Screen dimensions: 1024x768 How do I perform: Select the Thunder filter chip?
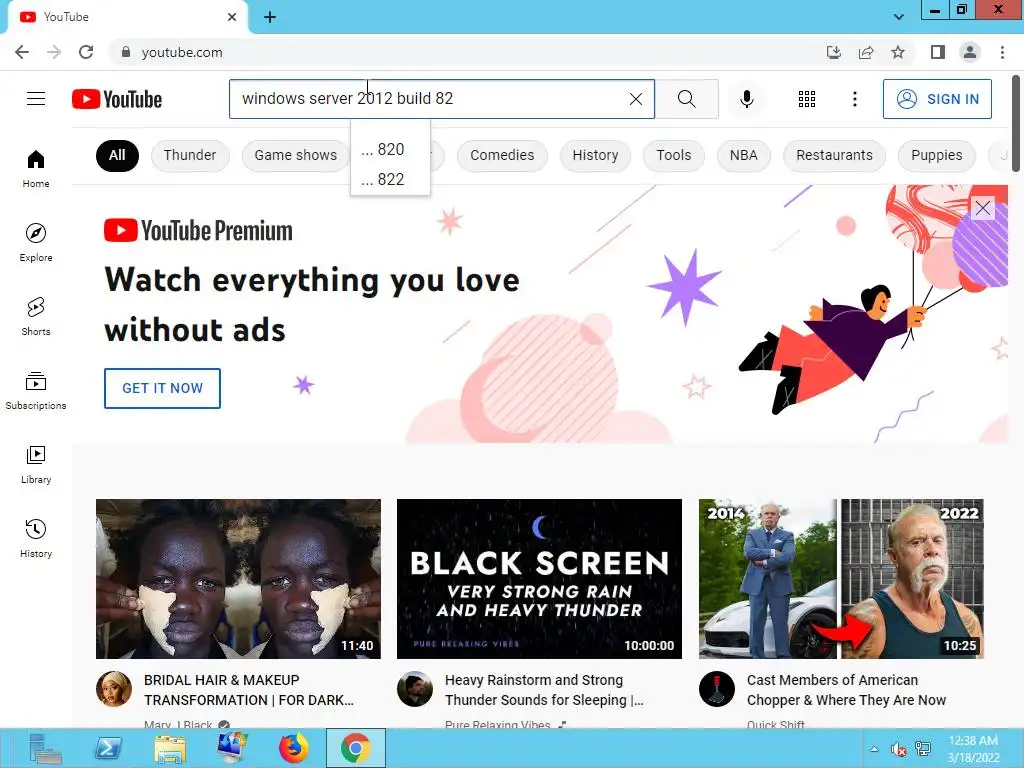(189, 155)
